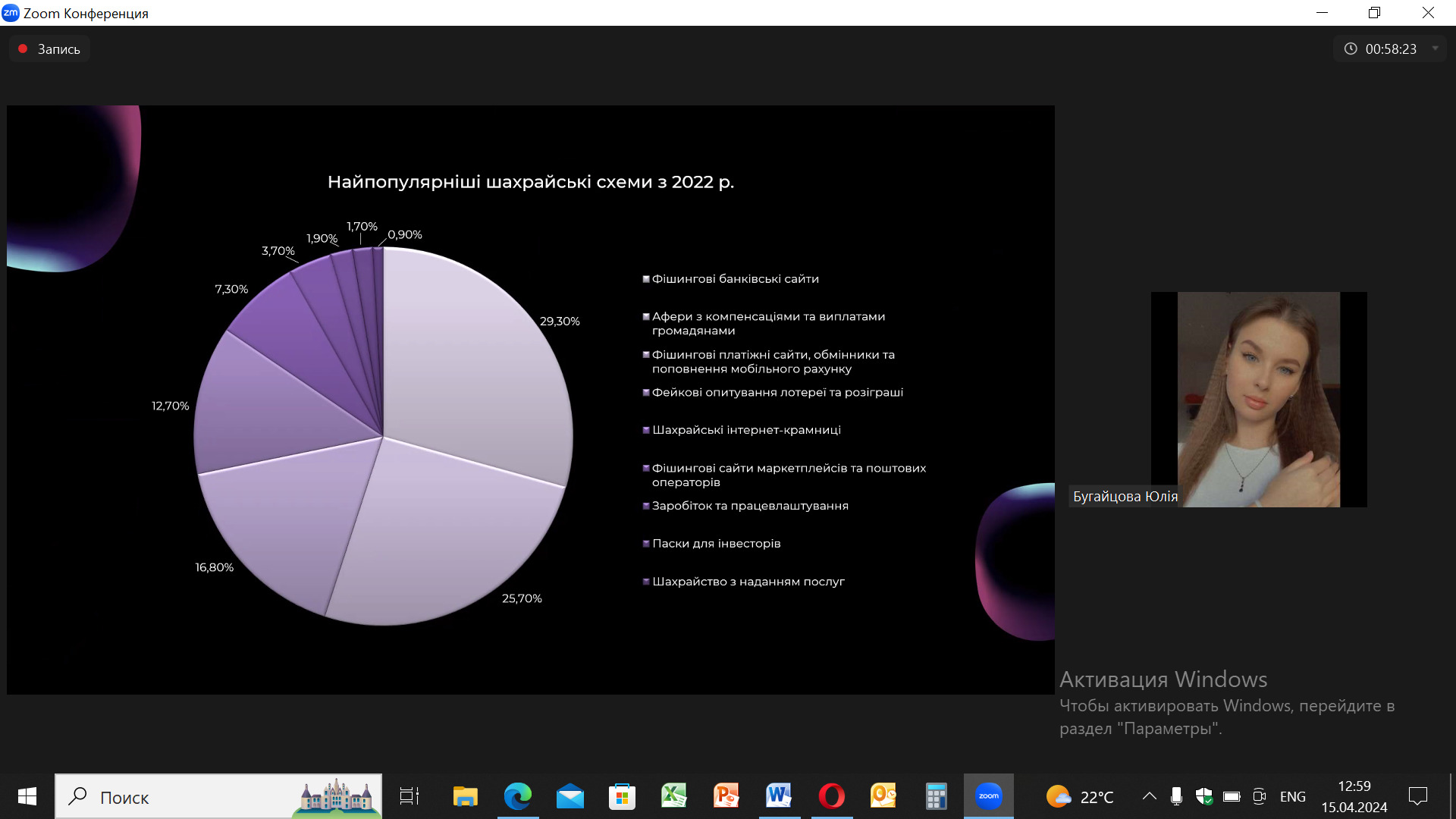1456x819 pixels.
Task: Open Microsoft Edge from the taskbar
Action: [x=518, y=796]
